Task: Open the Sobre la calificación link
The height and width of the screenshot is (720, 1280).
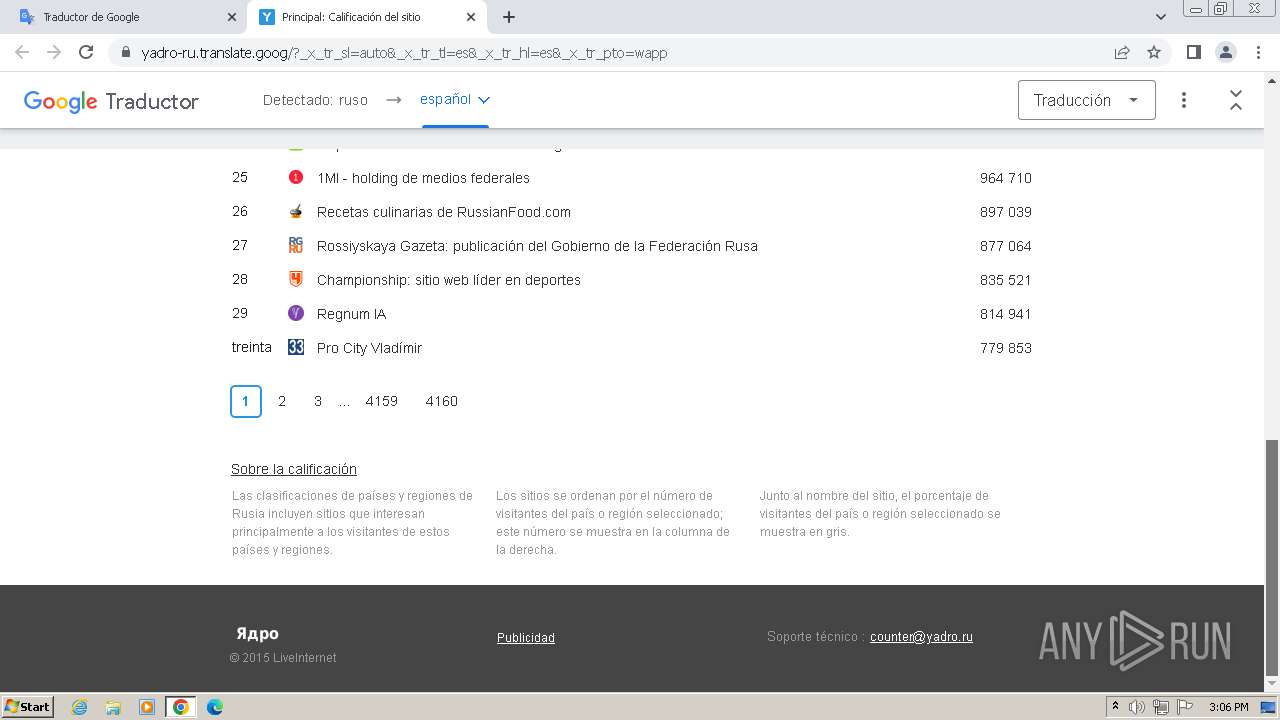Action: coord(294,469)
